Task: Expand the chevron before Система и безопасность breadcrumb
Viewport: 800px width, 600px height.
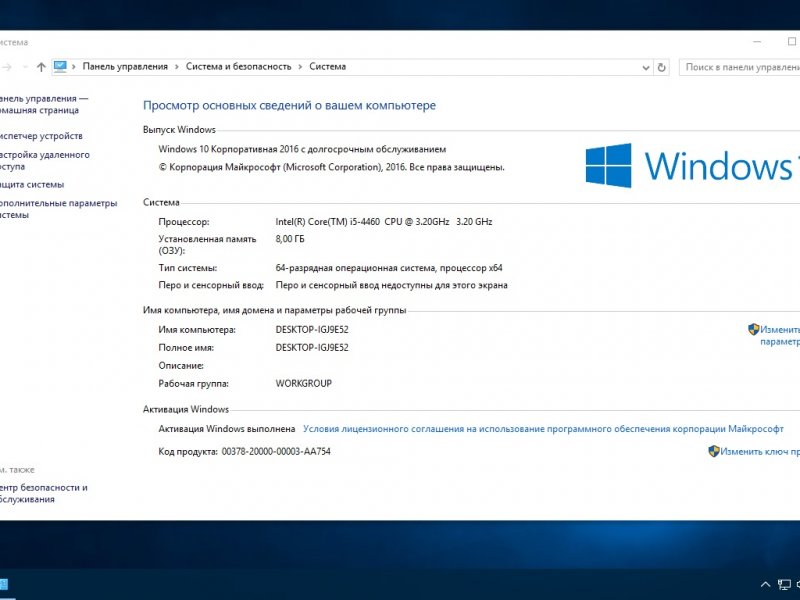Action: pyautogui.click(x=177, y=67)
